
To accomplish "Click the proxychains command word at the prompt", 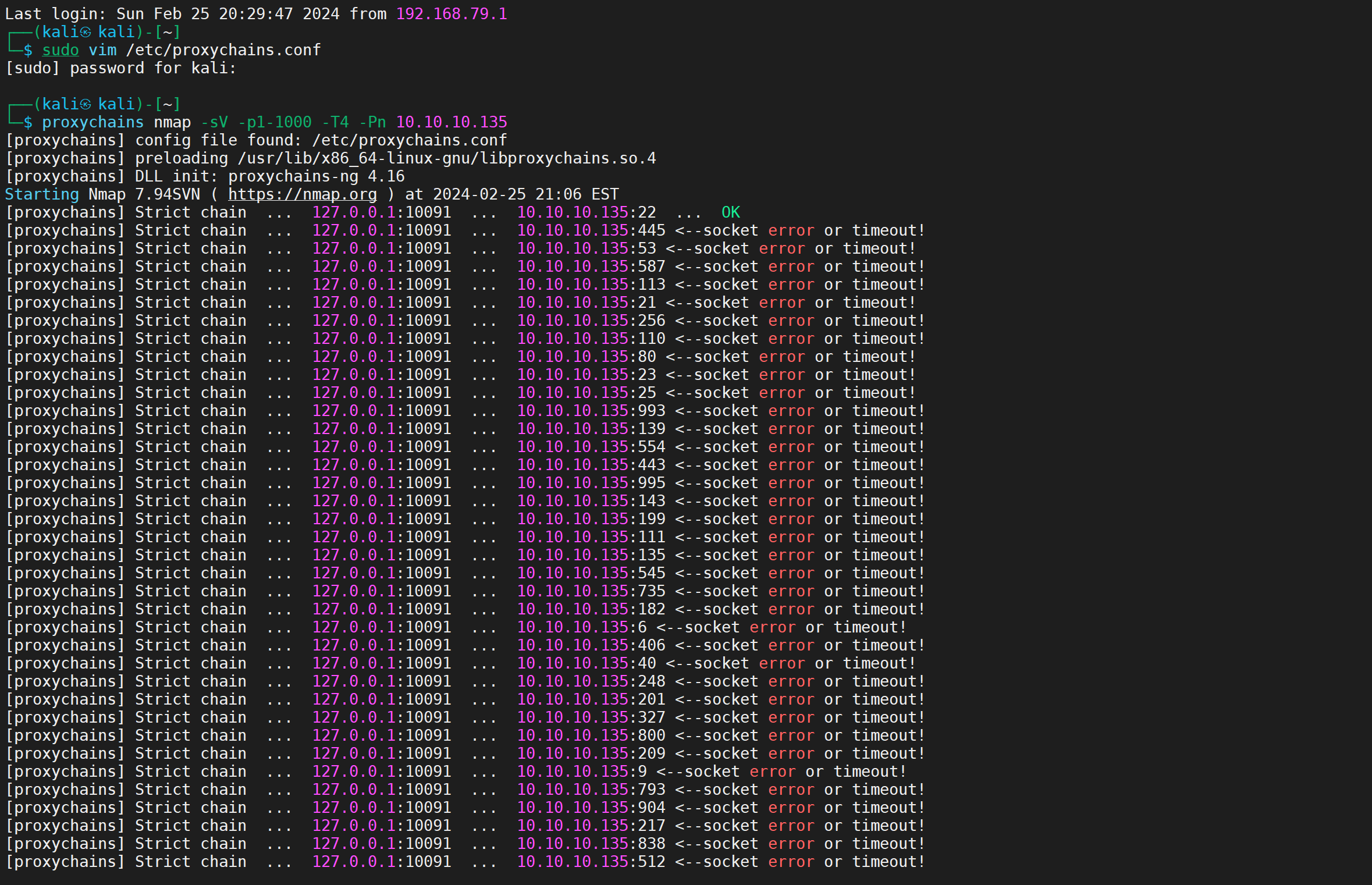I will (x=93, y=122).
